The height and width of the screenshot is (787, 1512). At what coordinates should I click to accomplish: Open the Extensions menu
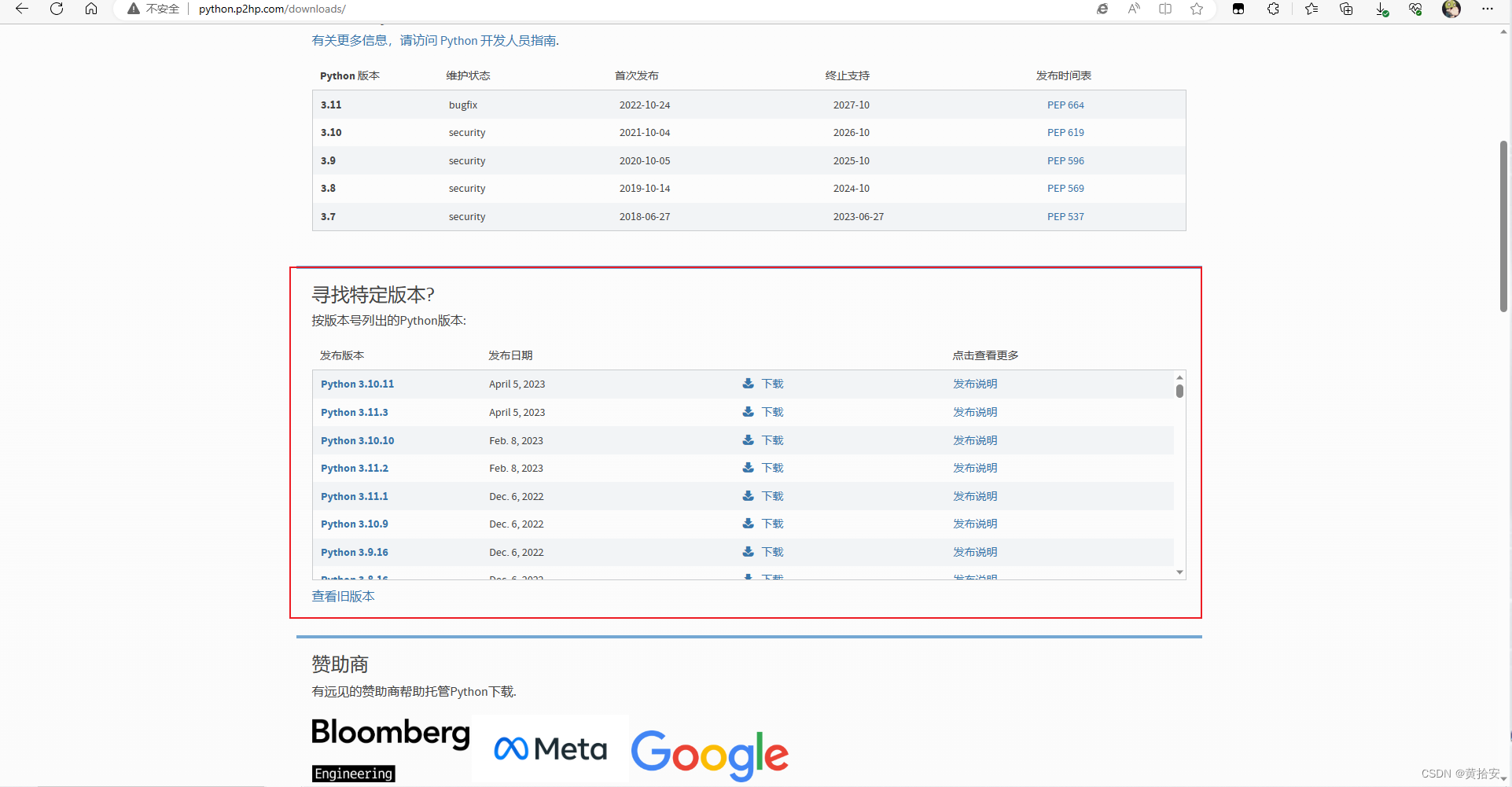pos(1273,9)
